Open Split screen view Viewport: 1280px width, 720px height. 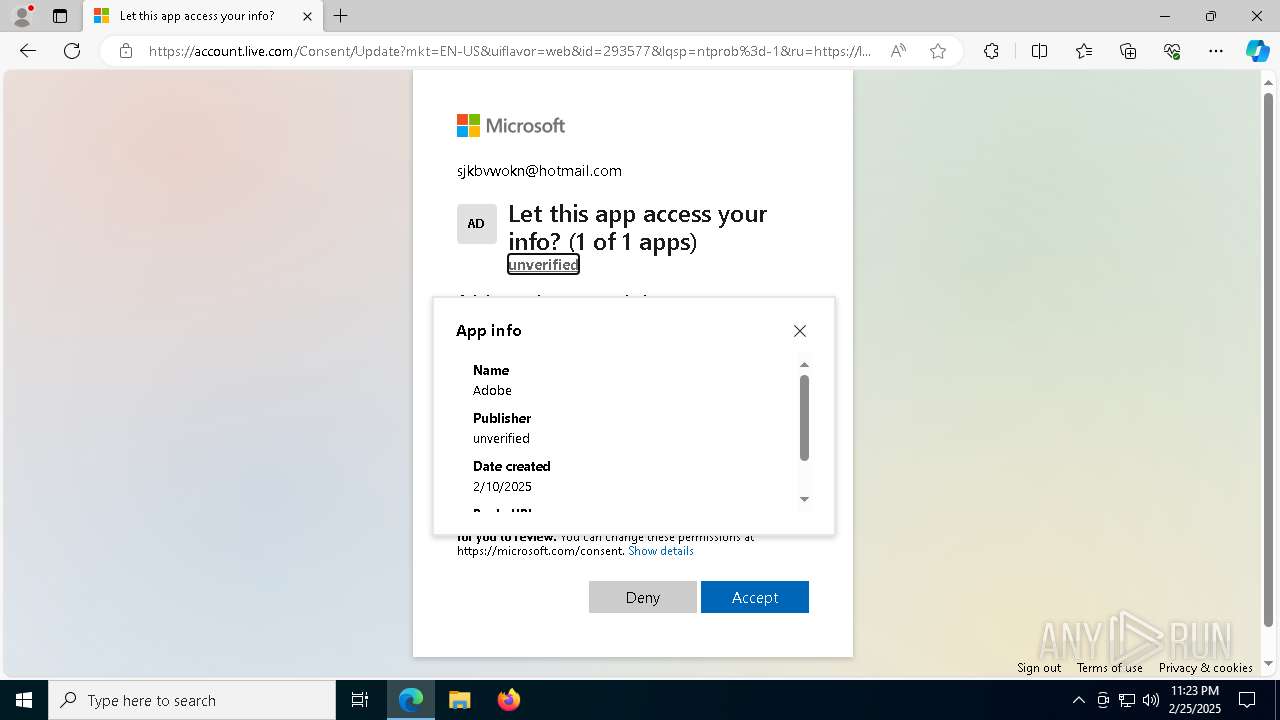(1039, 51)
